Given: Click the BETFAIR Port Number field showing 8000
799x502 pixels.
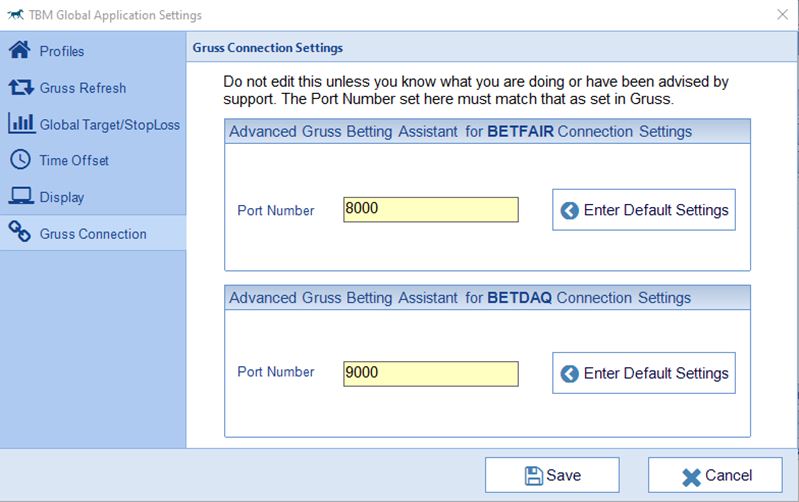Looking at the screenshot, I should (x=431, y=209).
